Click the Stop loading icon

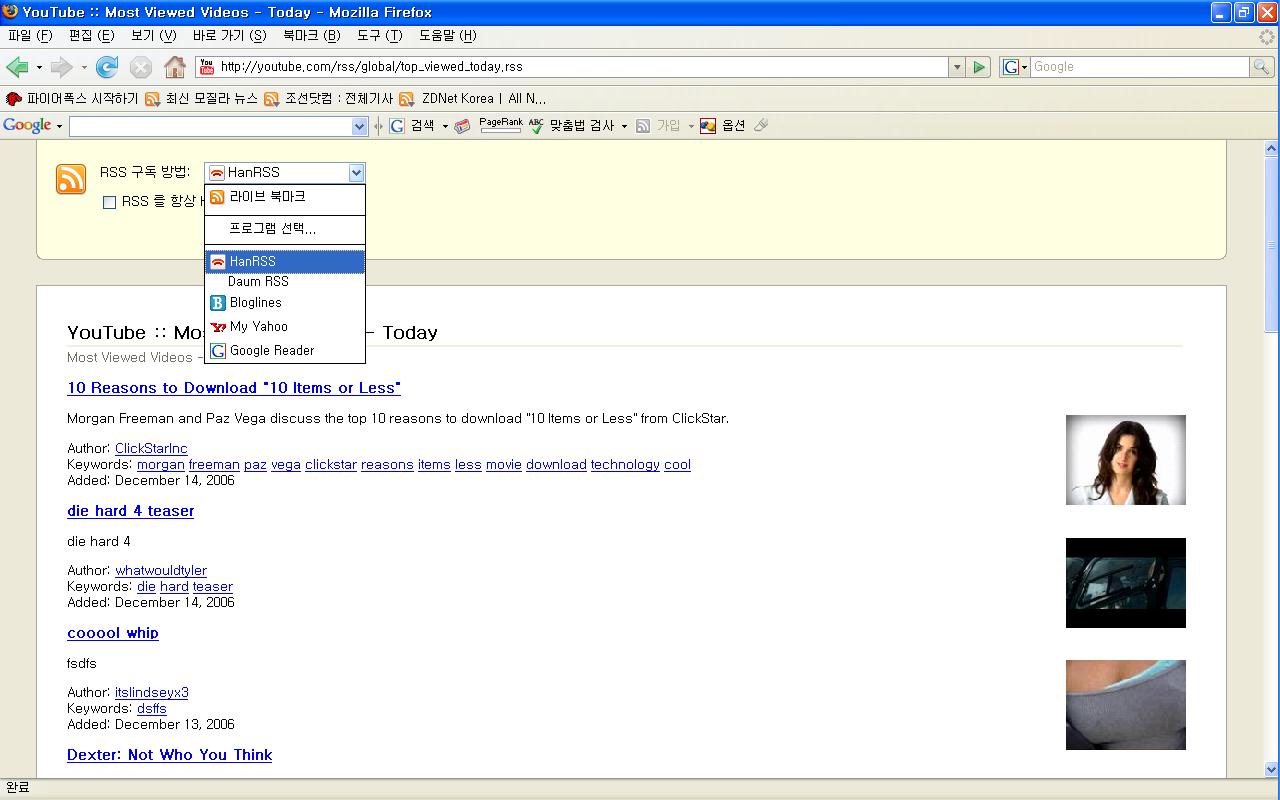click(x=141, y=67)
